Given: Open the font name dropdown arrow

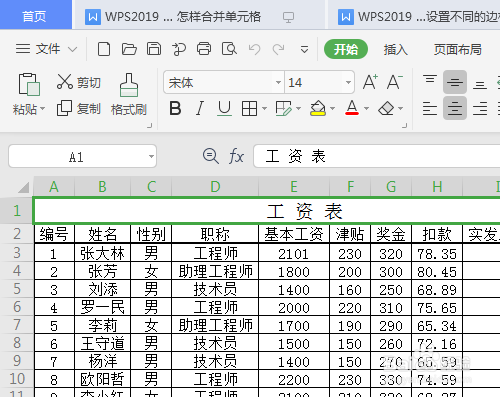Looking at the screenshot, I should [278, 82].
